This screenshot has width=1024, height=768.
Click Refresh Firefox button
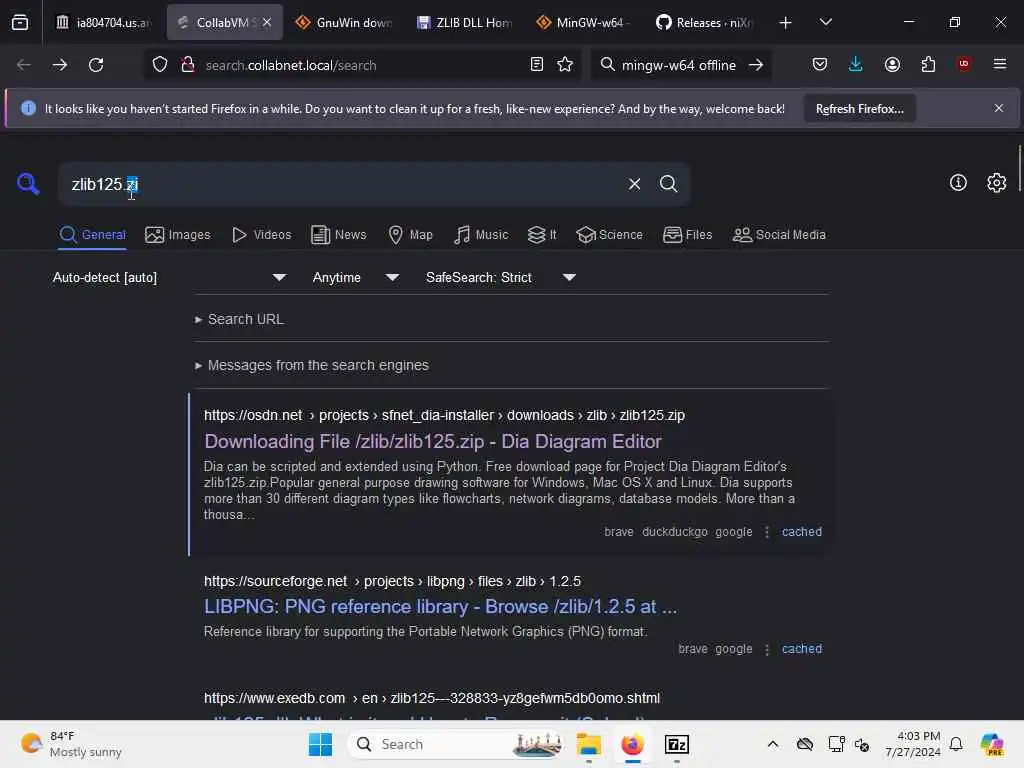tap(859, 109)
